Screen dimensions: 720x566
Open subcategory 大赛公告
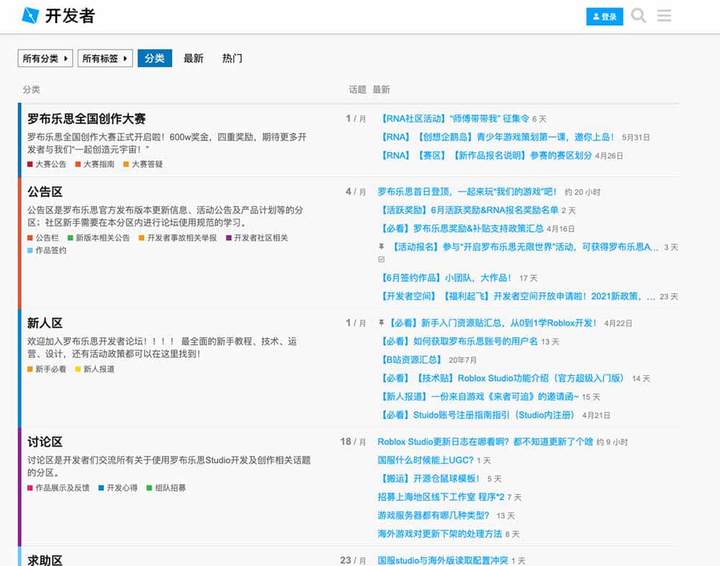(47, 164)
